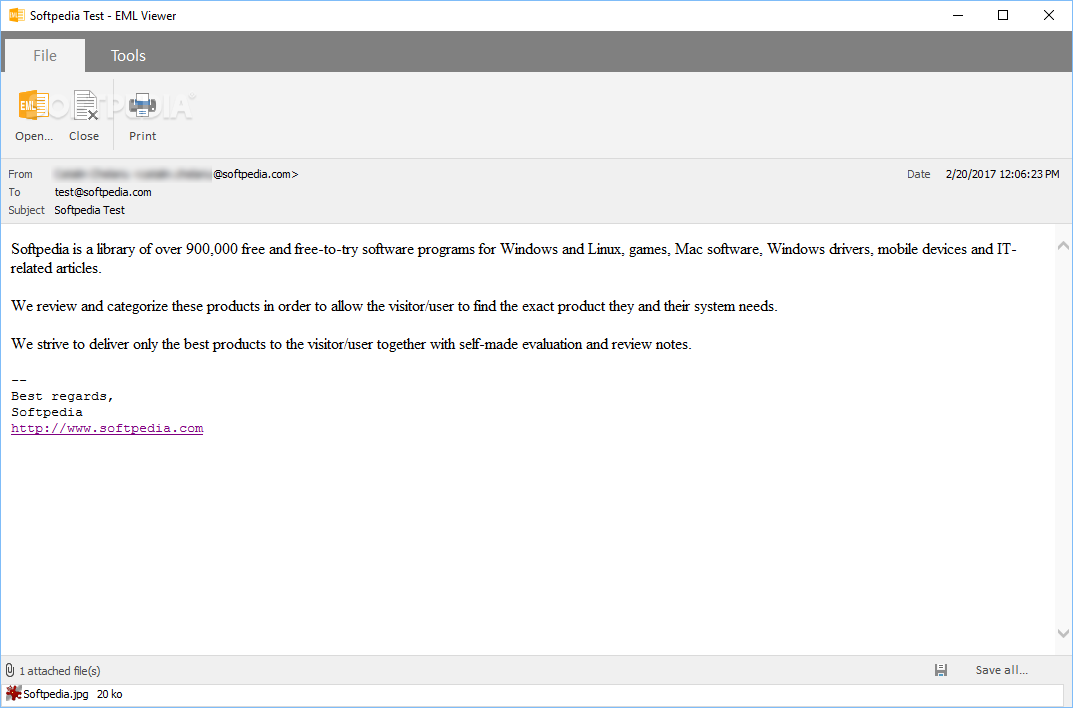1073x708 pixels.
Task: Click the Date field label
Action: point(918,174)
